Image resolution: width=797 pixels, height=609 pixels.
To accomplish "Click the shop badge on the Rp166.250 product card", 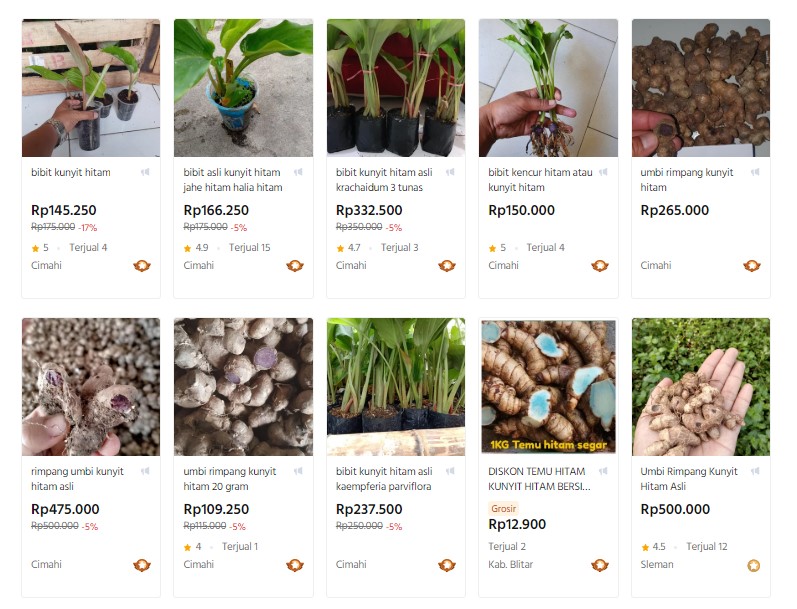I will tap(294, 266).
